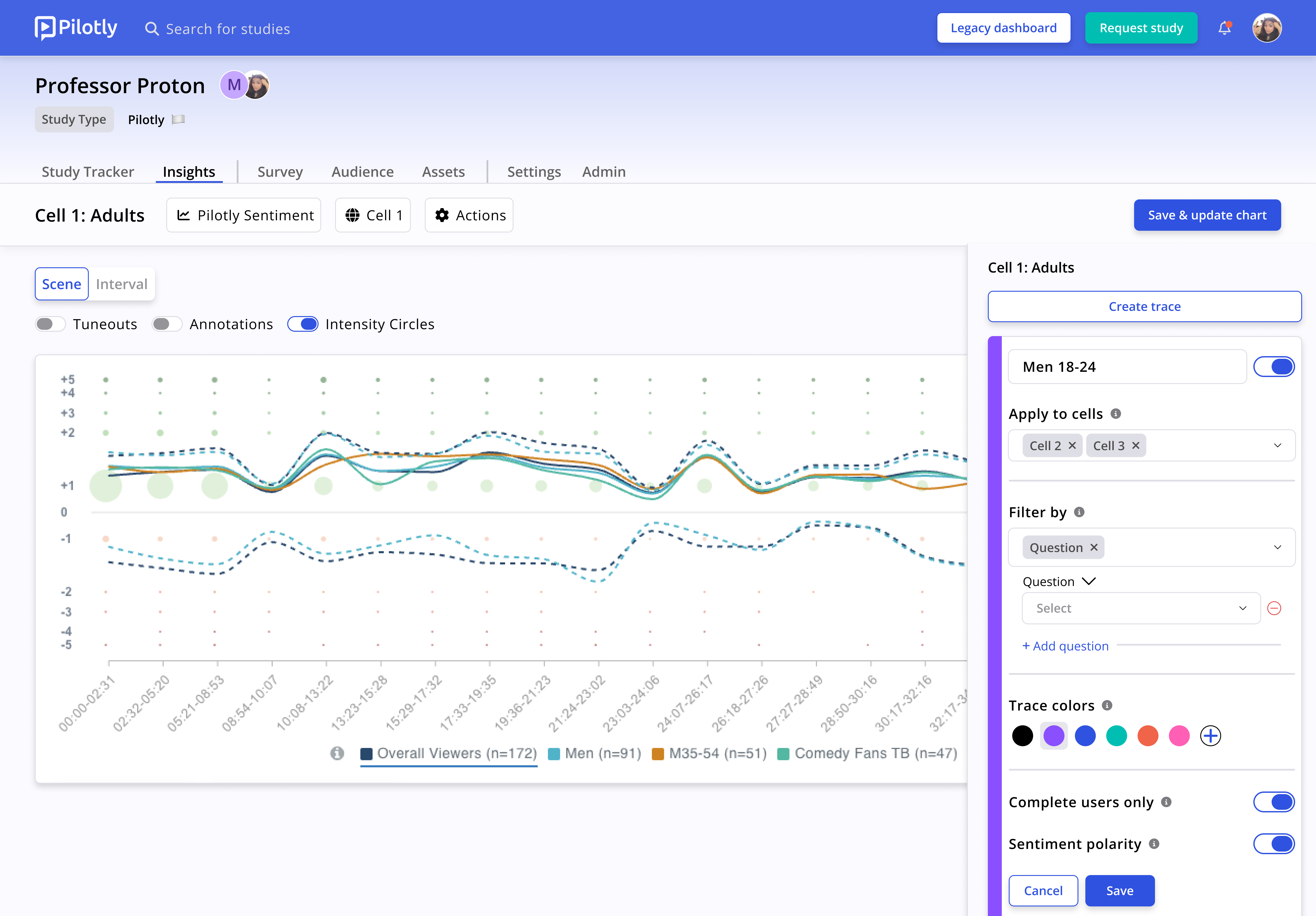Expand the Apply to cells dropdown arrow
This screenshot has width=1316, height=916.
tap(1278, 446)
